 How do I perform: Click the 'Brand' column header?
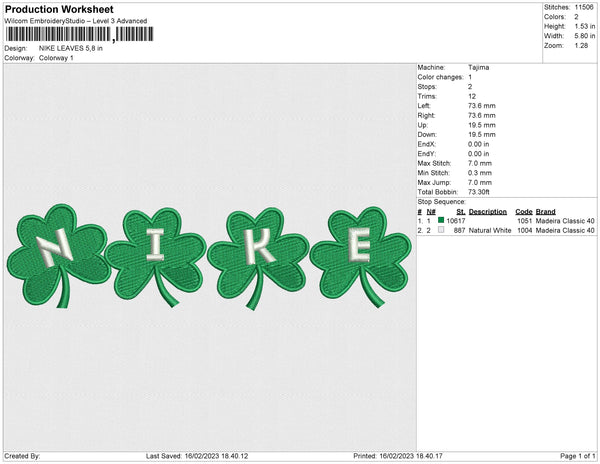pyautogui.click(x=546, y=212)
